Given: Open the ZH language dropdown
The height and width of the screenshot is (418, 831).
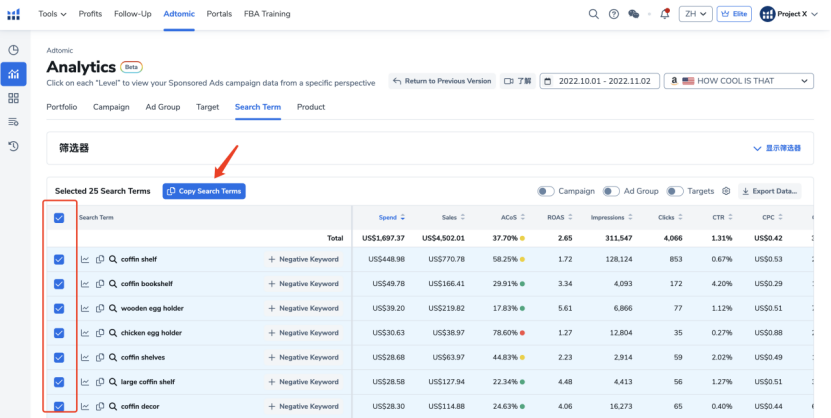Looking at the screenshot, I should (x=694, y=14).
